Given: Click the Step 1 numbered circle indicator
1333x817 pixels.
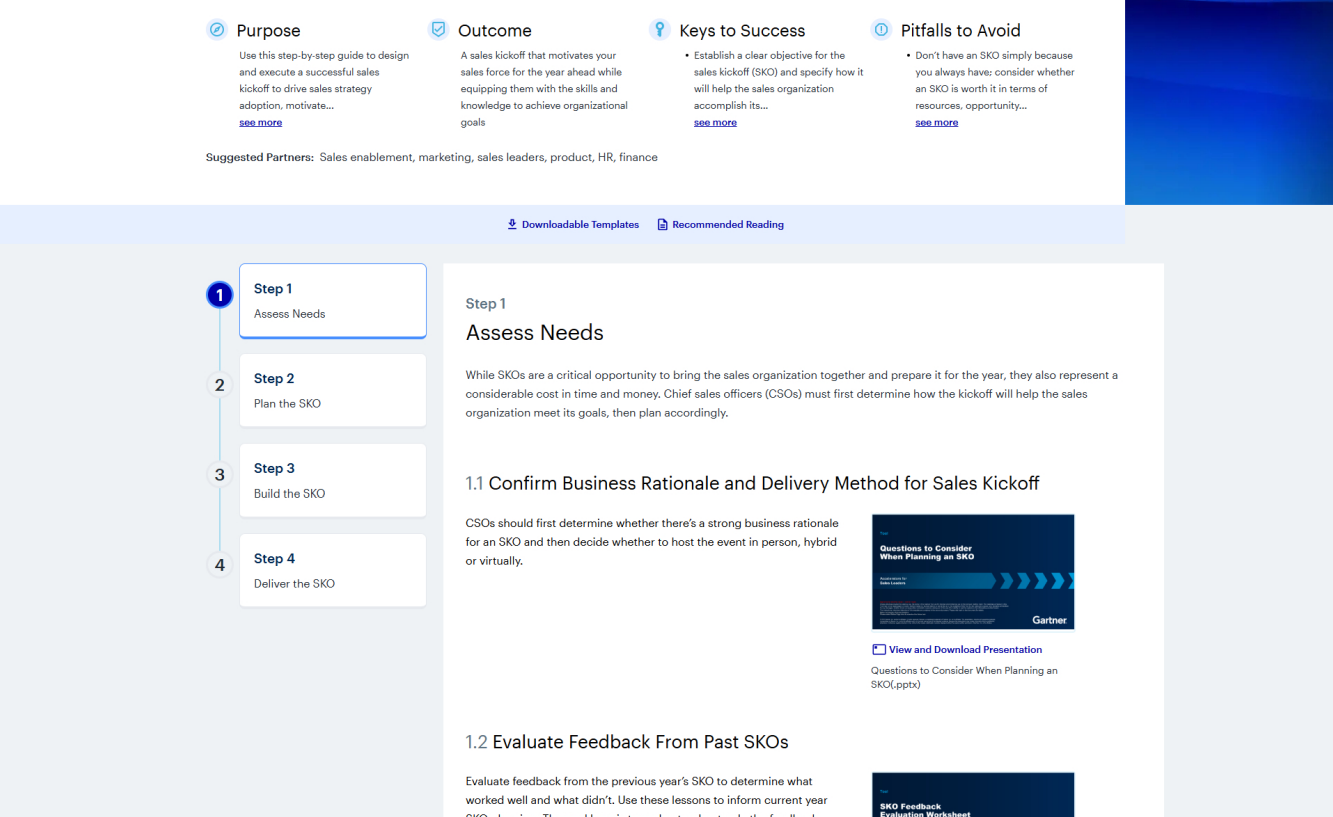Looking at the screenshot, I should tap(219, 295).
